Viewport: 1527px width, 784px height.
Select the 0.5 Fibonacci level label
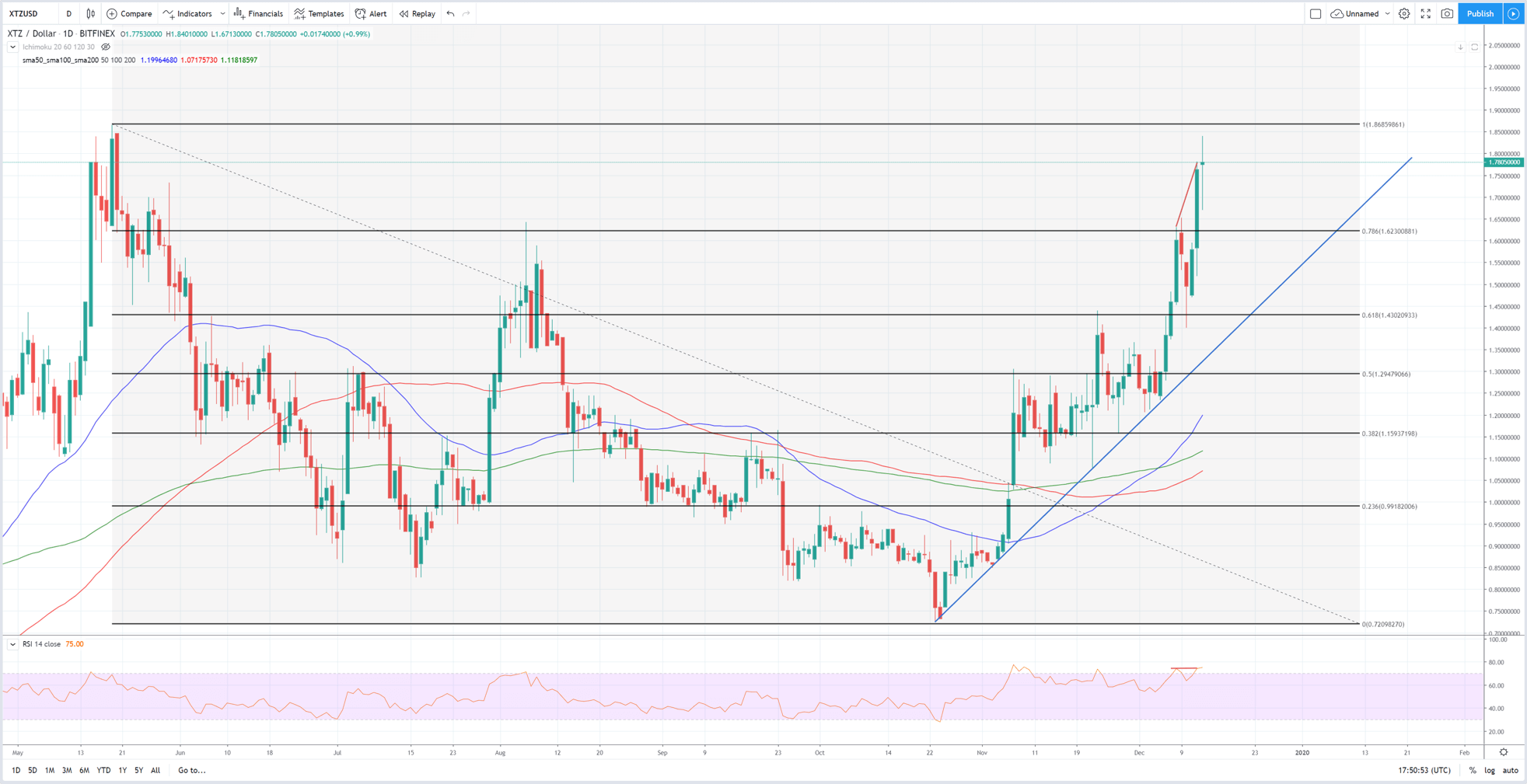1386,374
